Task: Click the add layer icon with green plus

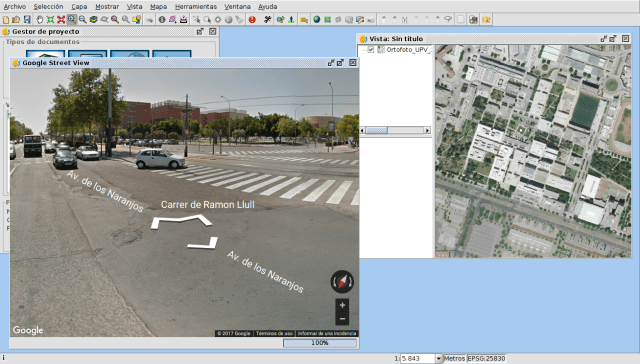Action: (473, 20)
